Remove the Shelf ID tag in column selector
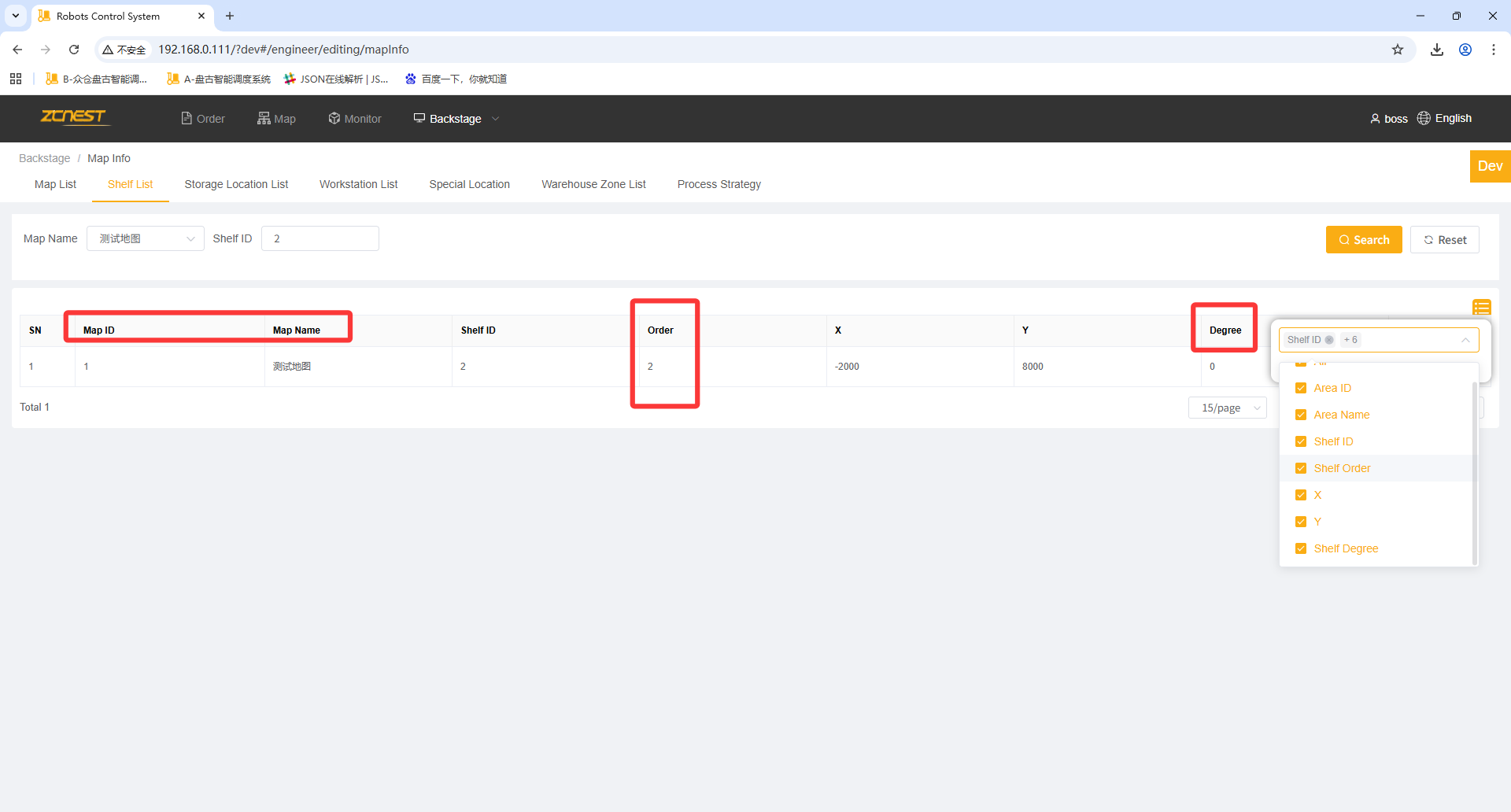This screenshot has height=812, width=1511. (1329, 340)
